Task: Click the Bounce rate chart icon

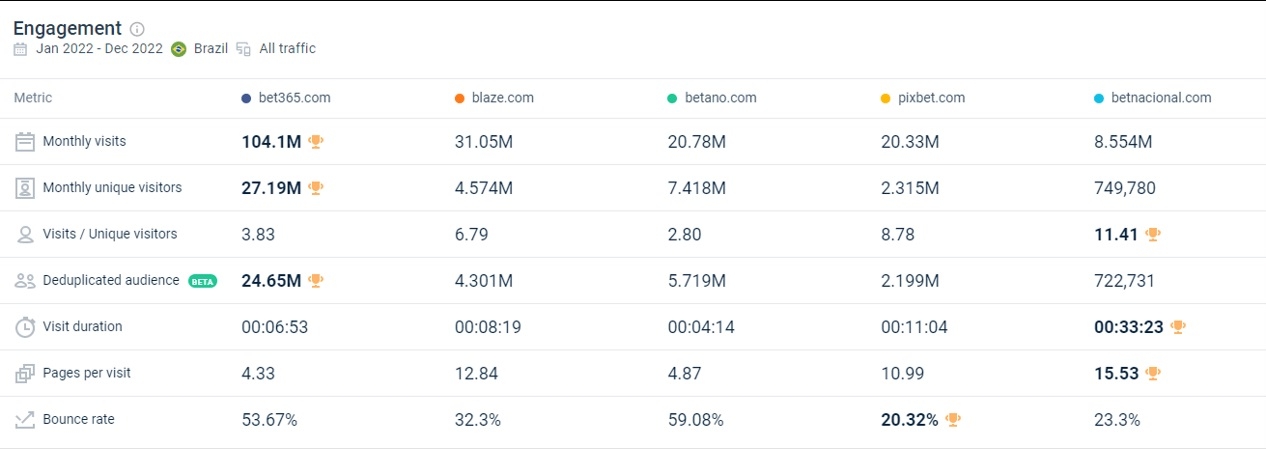Action: [25, 420]
